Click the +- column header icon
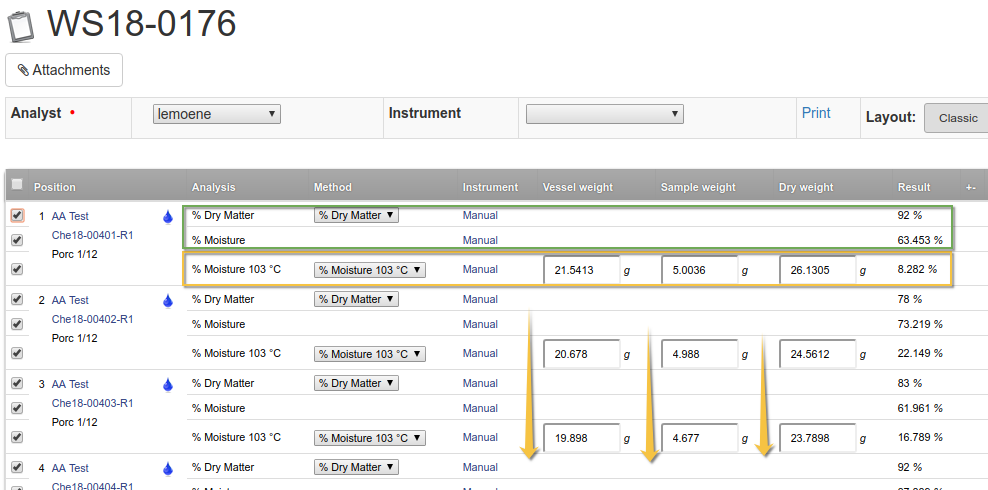 pos(970,187)
